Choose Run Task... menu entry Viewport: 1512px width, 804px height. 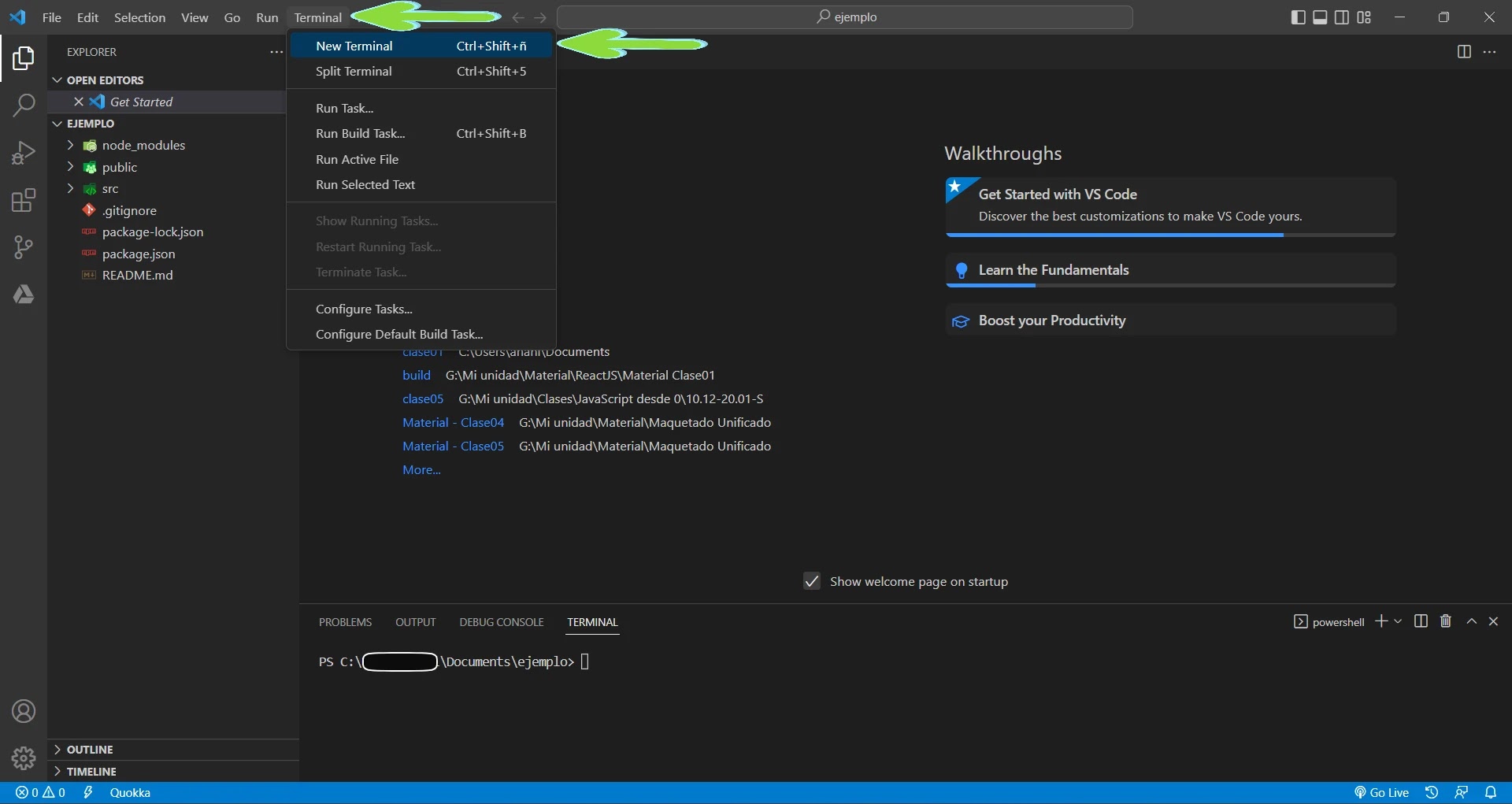[x=421, y=108]
